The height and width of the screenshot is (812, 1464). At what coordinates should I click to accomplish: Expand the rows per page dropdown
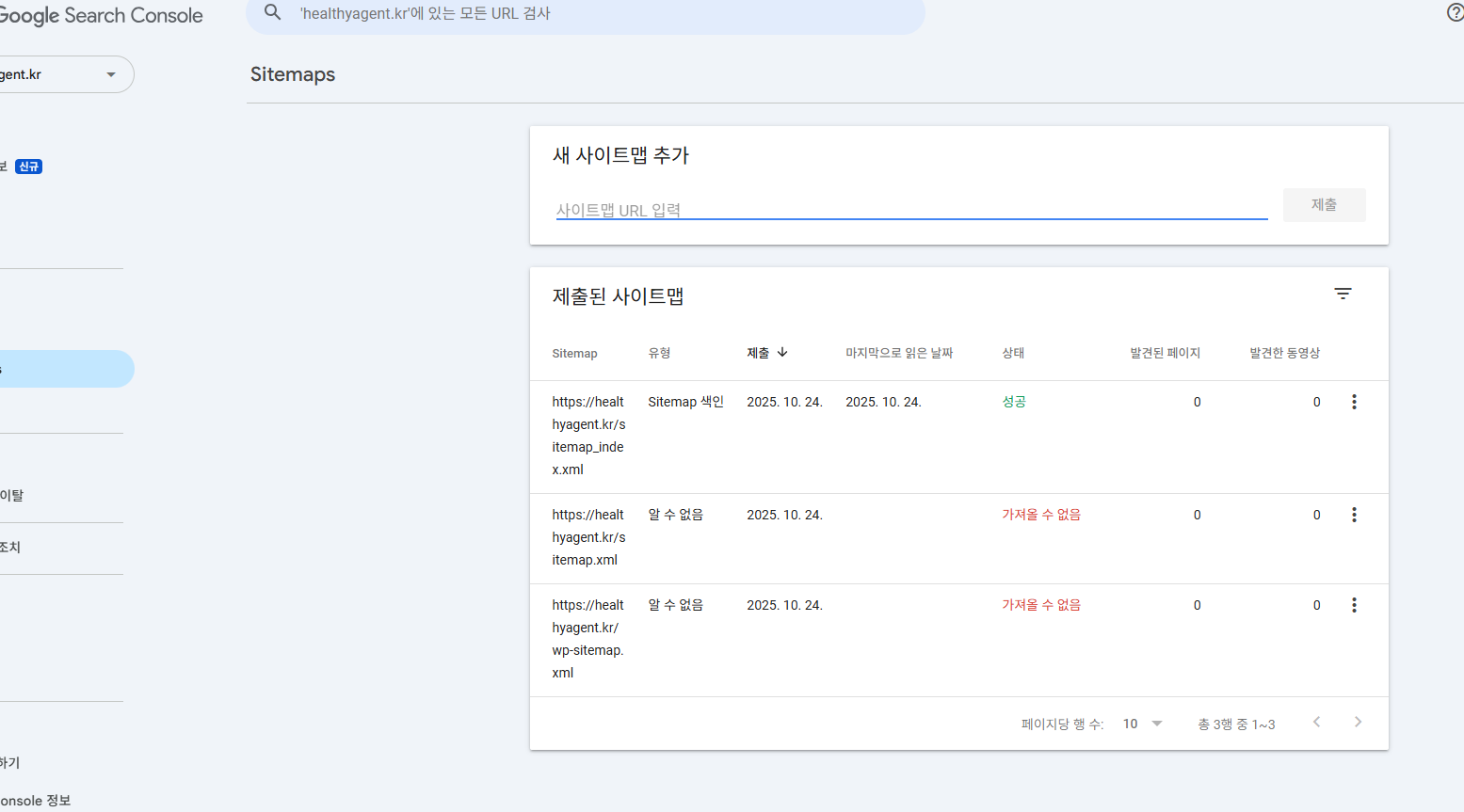(1143, 724)
